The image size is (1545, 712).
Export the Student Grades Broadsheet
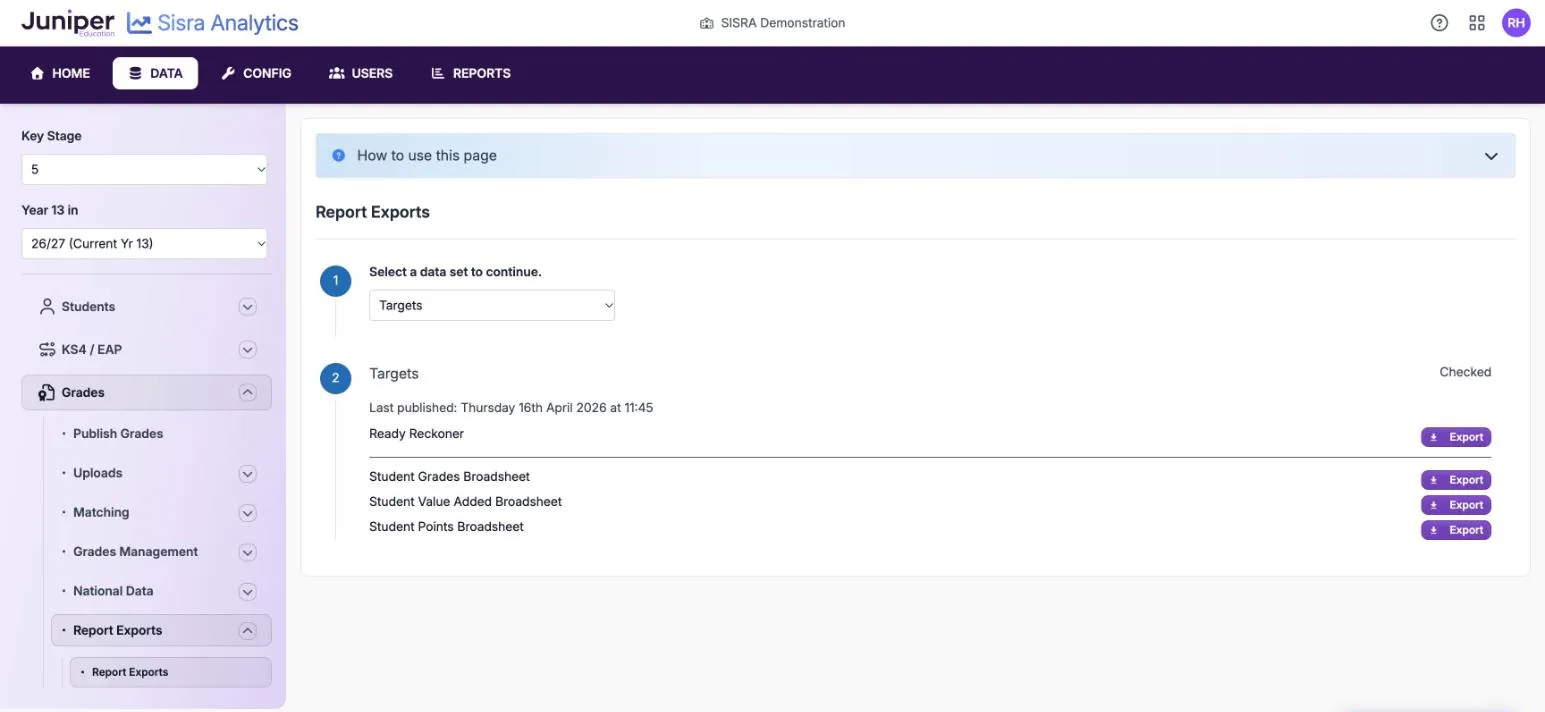(1456, 480)
